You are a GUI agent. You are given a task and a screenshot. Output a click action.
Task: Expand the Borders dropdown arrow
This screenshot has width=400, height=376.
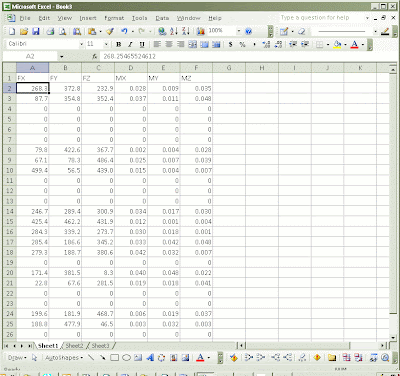328,44
